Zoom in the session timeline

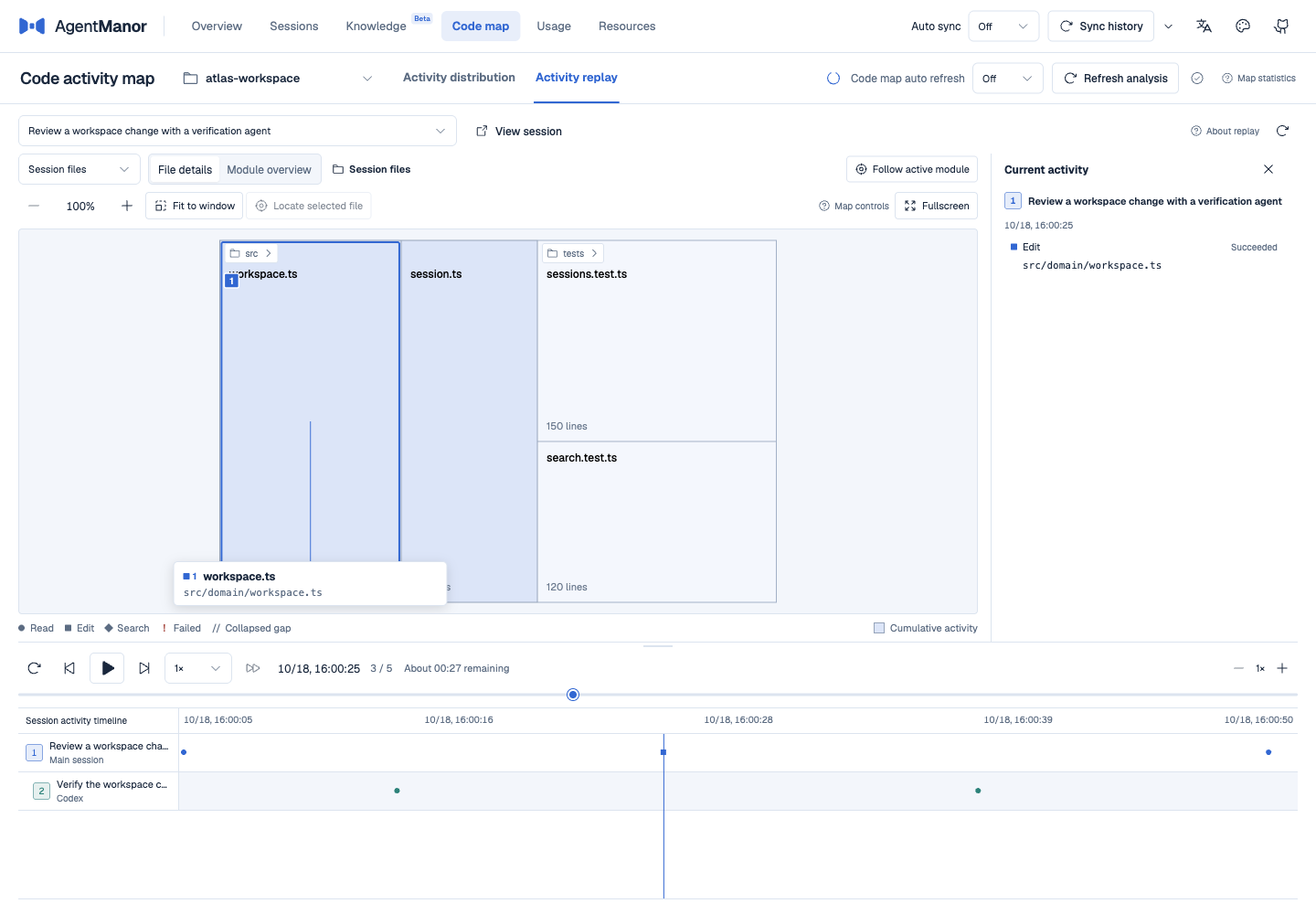[x=1282, y=668]
